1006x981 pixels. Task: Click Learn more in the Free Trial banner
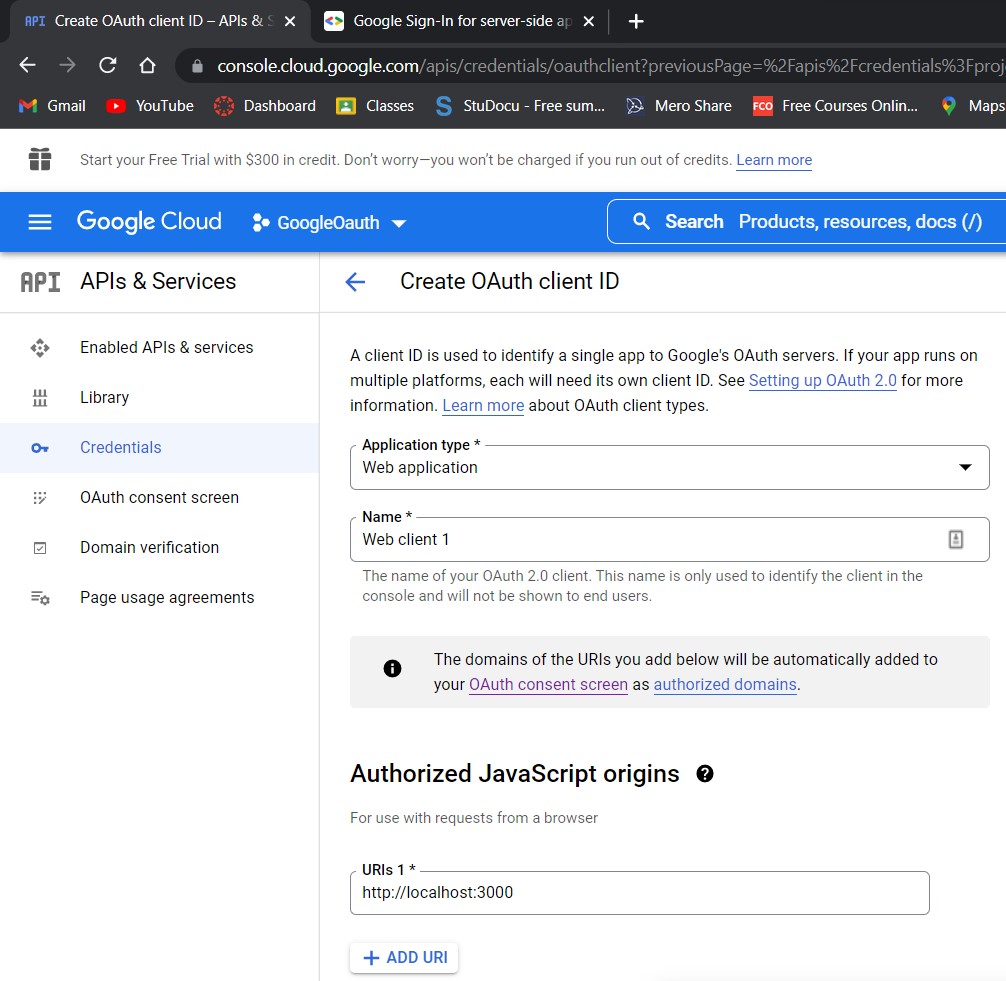pyautogui.click(x=773, y=160)
